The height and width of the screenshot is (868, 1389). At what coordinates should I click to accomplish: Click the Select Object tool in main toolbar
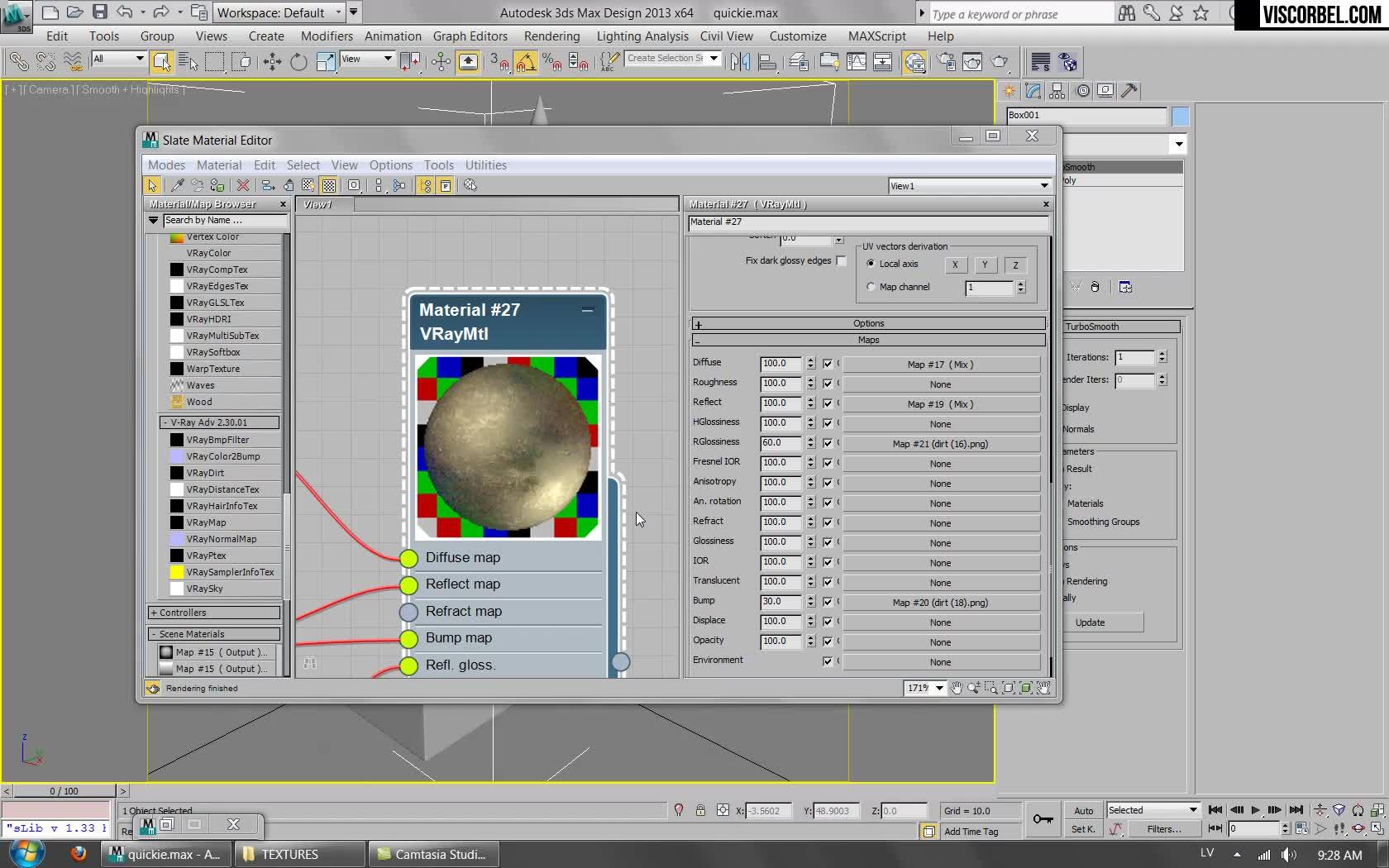[x=161, y=62]
